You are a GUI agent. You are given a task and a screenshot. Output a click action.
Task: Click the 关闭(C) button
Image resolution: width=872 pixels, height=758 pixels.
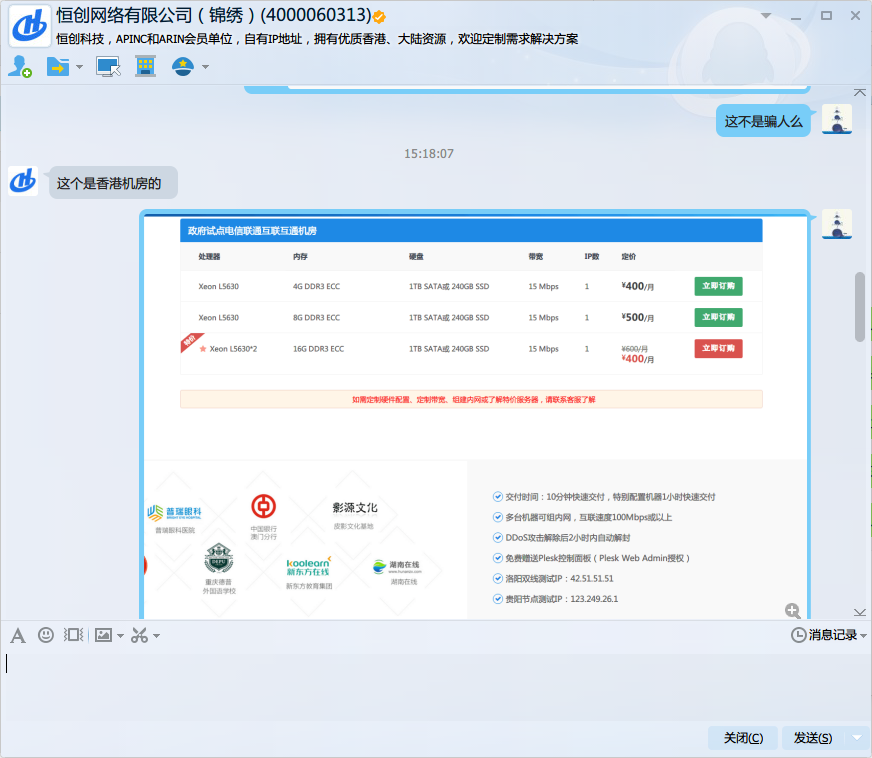tap(743, 738)
